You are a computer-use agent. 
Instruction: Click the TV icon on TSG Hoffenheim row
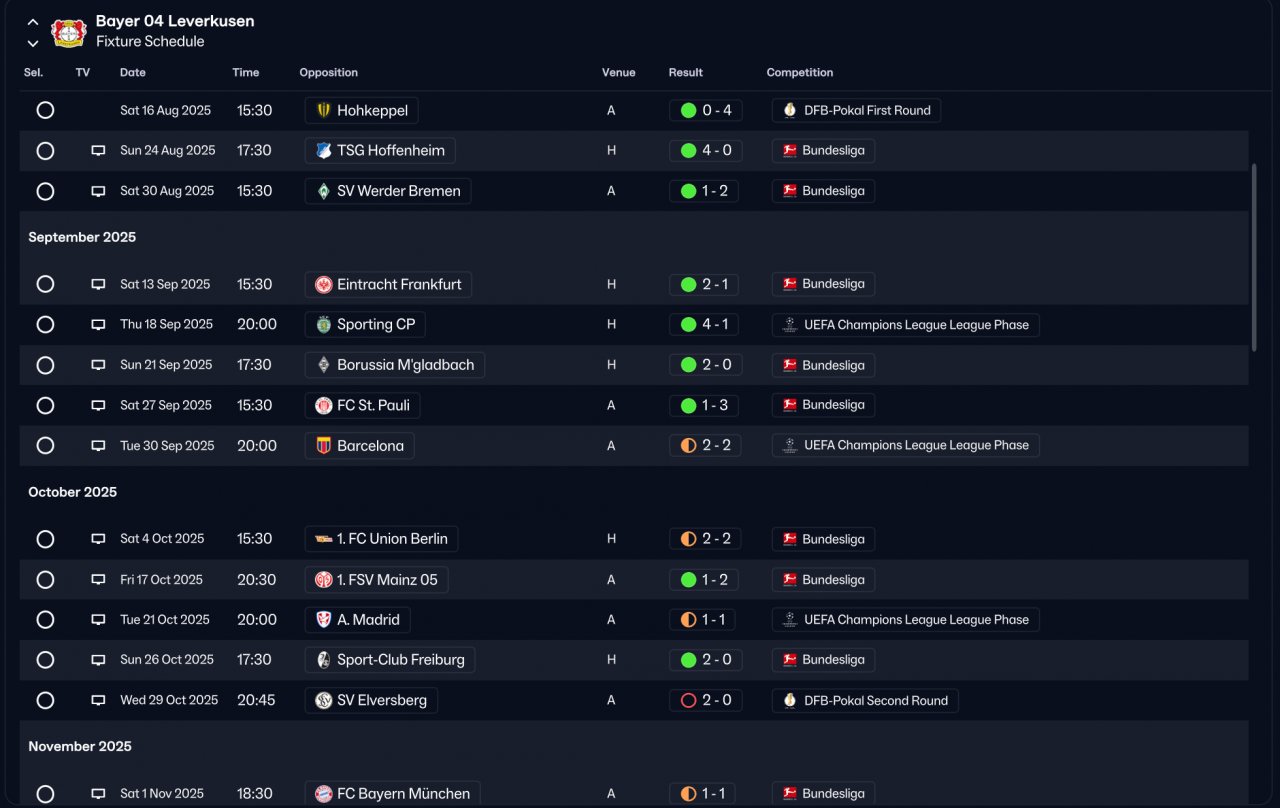tap(98, 151)
